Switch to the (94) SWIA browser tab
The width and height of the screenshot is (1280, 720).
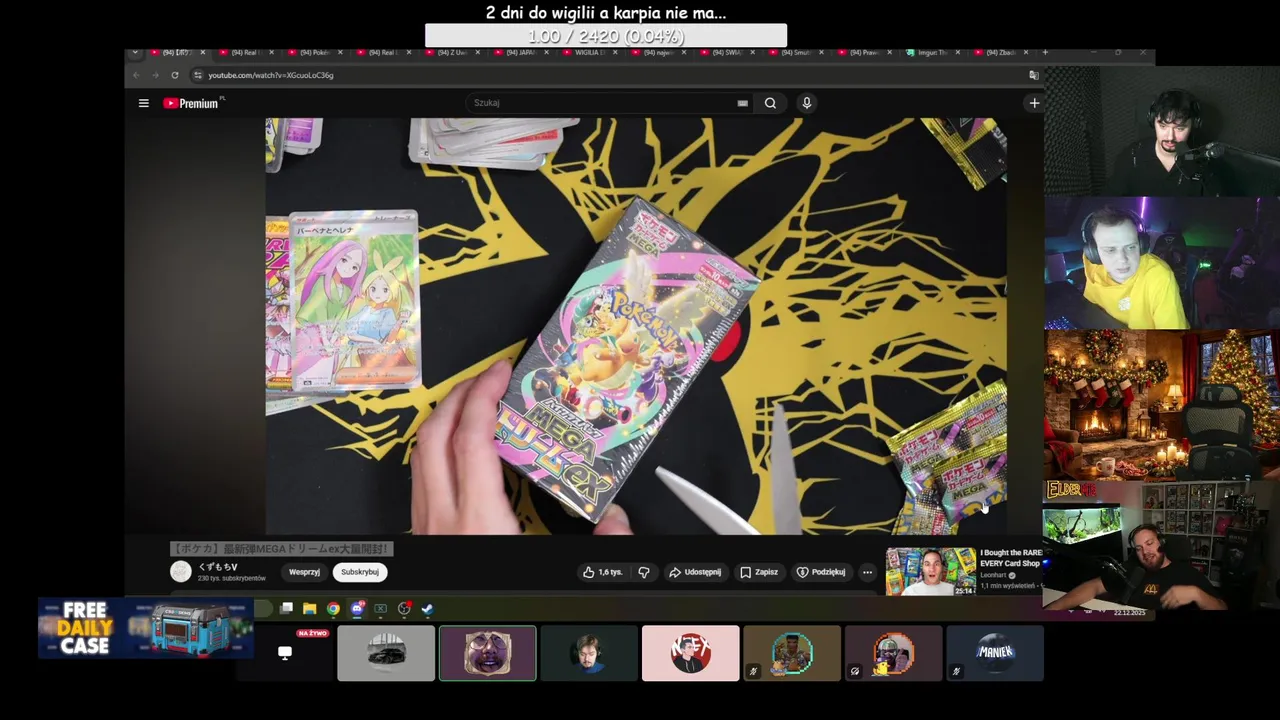(727, 52)
